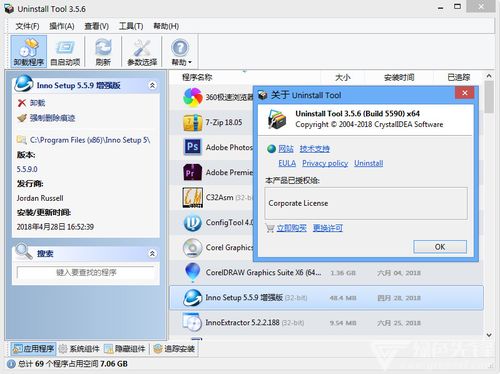Screen dimensions: 500x374
Task: Open the 查看(V) menu
Action: point(97,26)
